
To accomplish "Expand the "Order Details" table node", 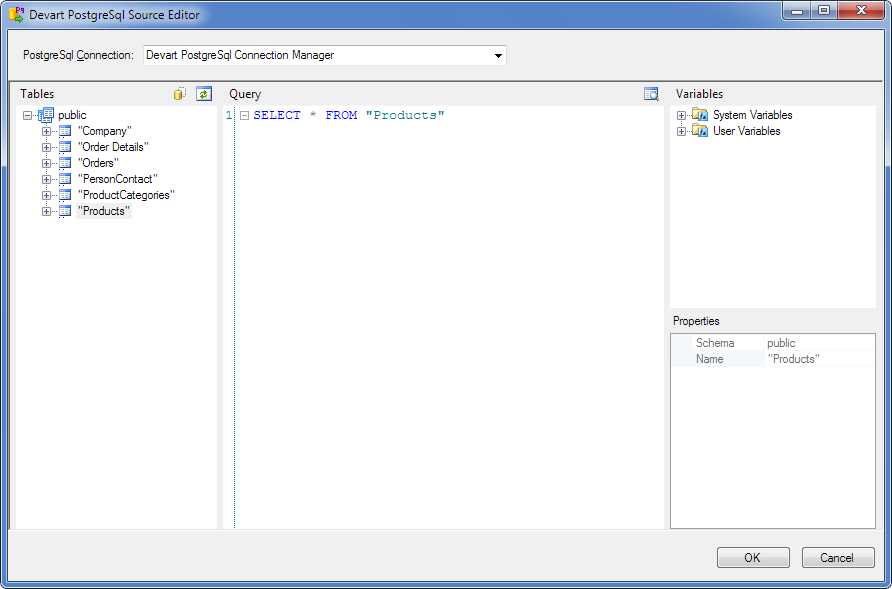I will click(46, 147).
